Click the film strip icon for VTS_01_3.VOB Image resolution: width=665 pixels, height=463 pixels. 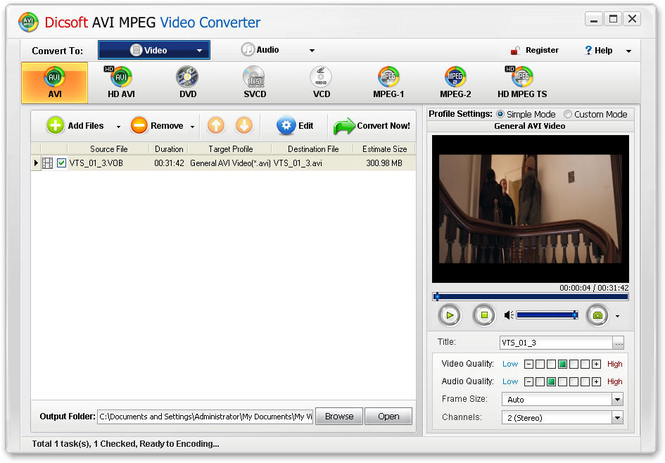(x=48, y=163)
